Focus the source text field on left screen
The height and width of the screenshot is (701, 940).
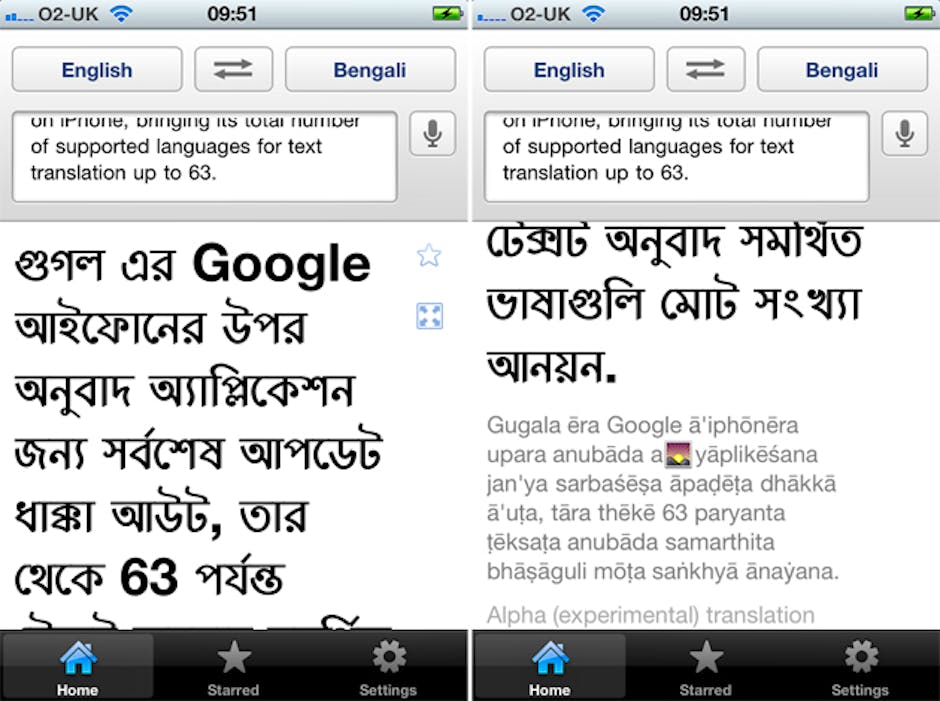pyautogui.click(x=204, y=157)
